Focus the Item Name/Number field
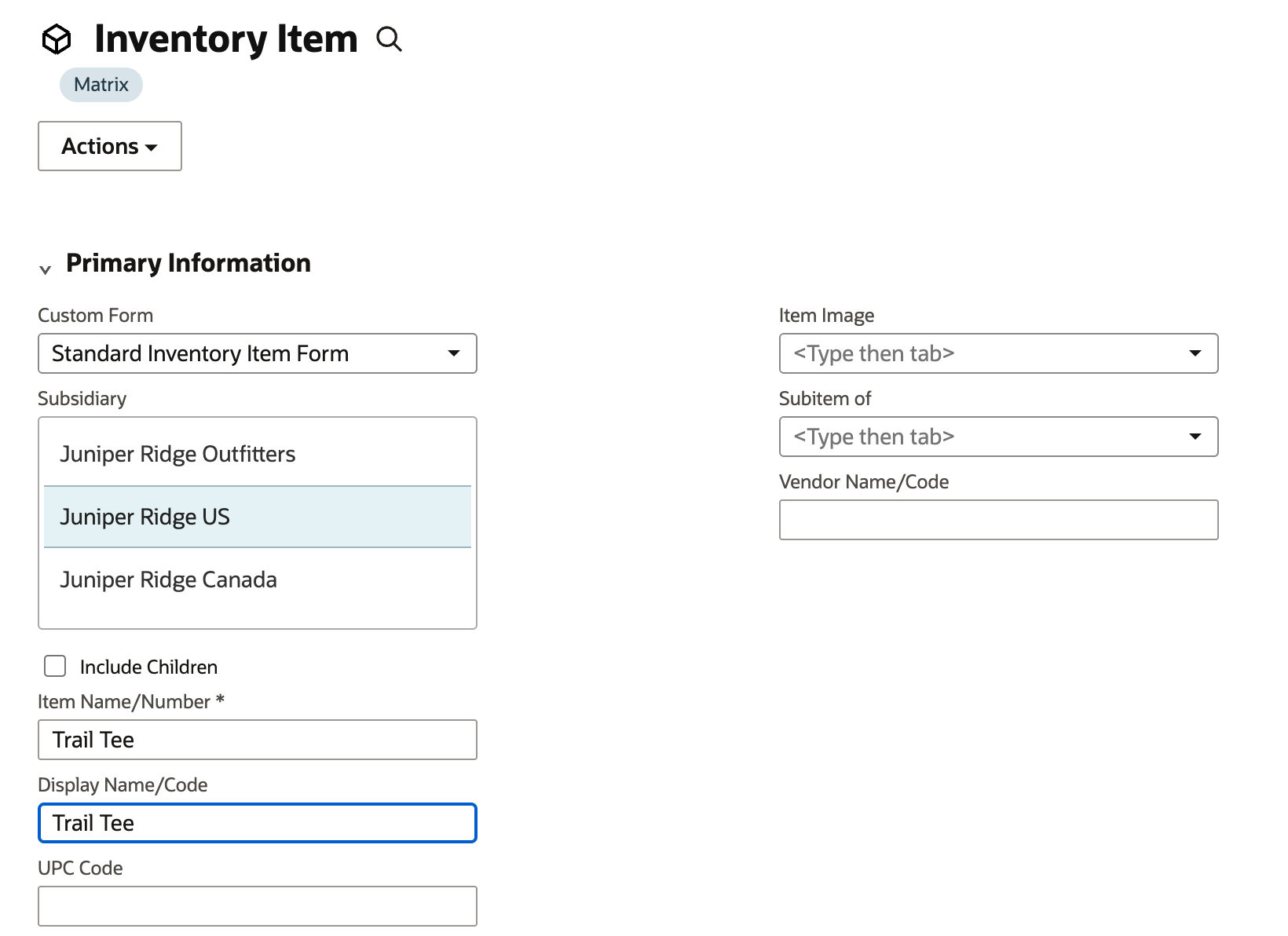The width and height of the screenshot is (1288, 936). pos(258,740)
